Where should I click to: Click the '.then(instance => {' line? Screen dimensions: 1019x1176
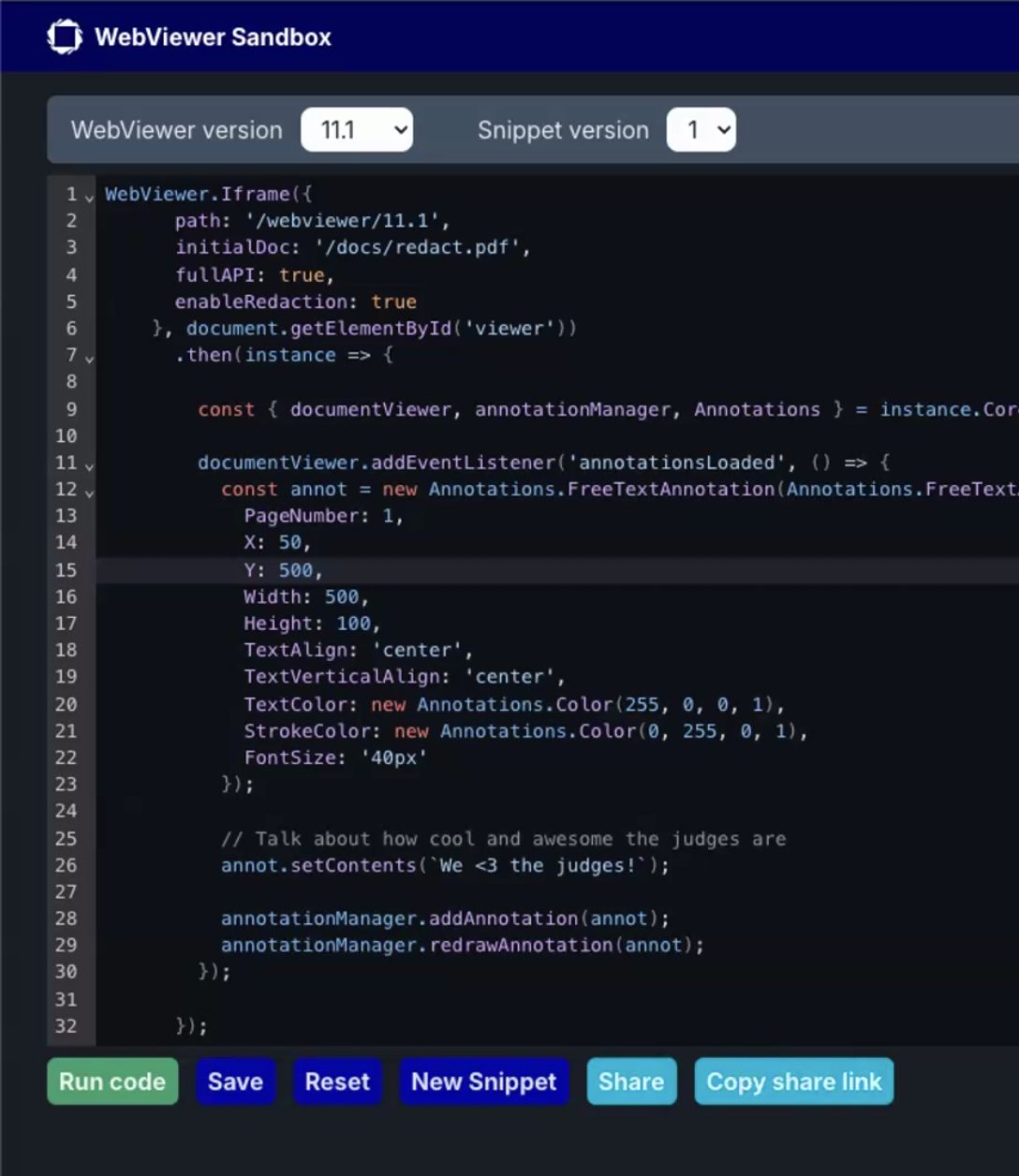click(x=284, y=355)
